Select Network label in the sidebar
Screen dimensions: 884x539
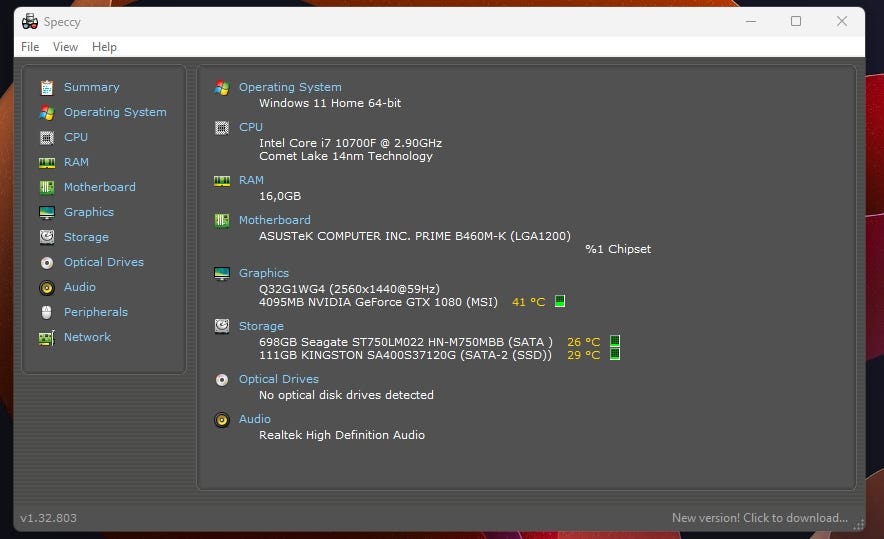[87, 337]
